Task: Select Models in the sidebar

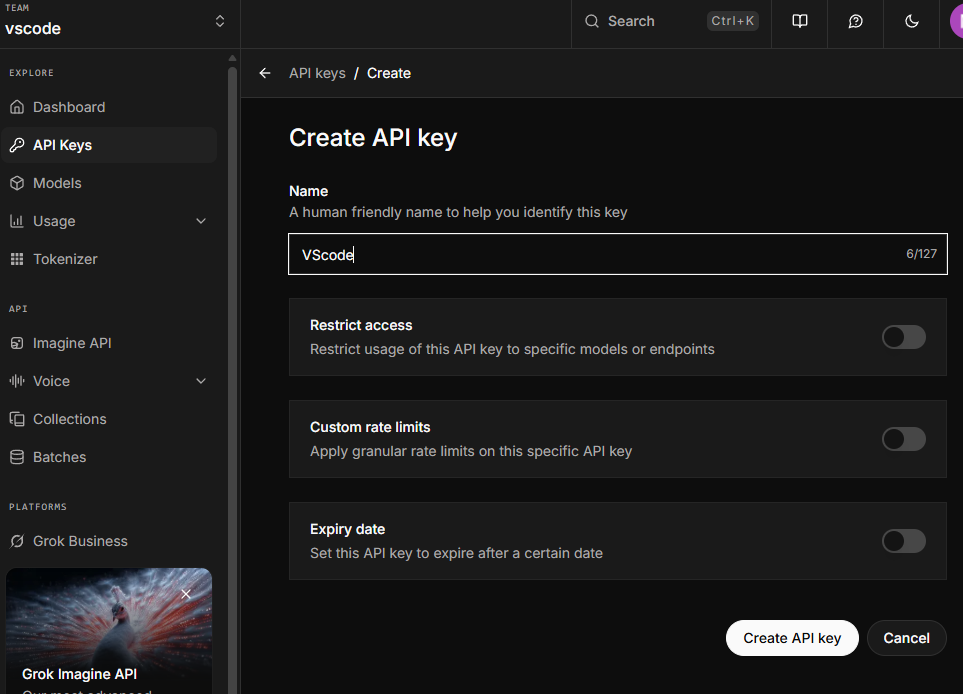Action: pyautogui.click(x=109, y=183)
